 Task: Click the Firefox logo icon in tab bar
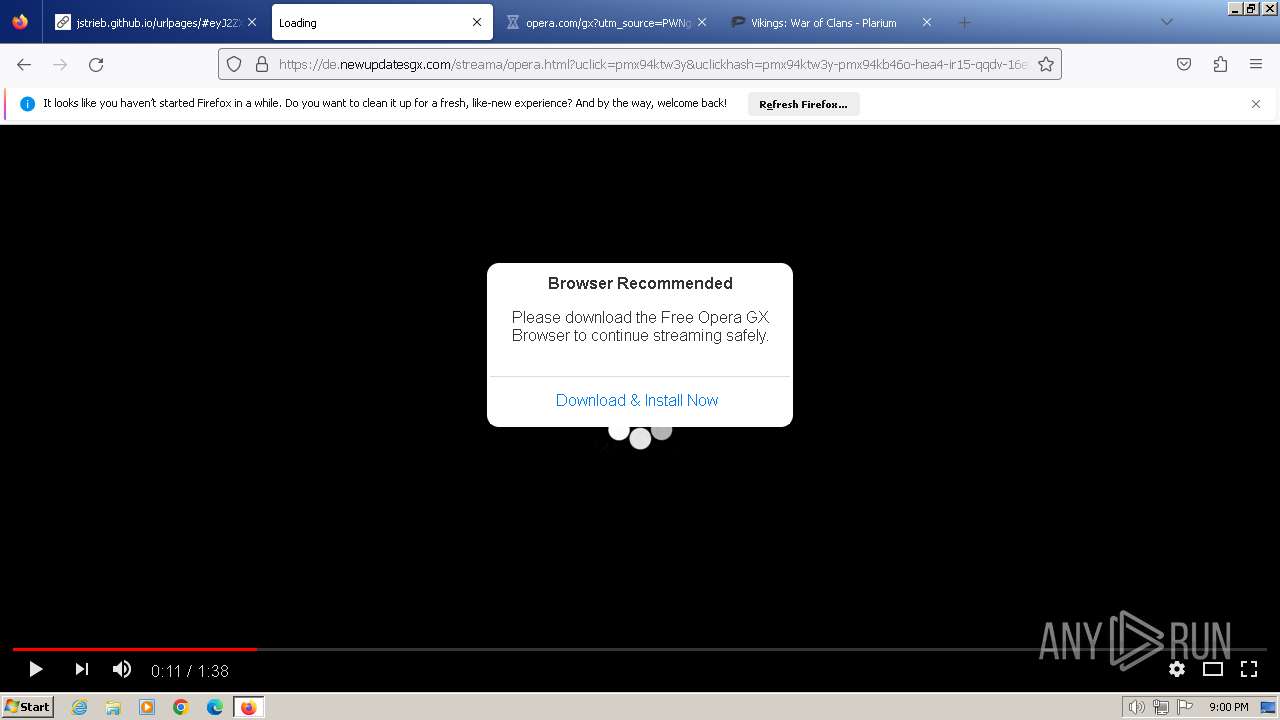click(20, 22)
